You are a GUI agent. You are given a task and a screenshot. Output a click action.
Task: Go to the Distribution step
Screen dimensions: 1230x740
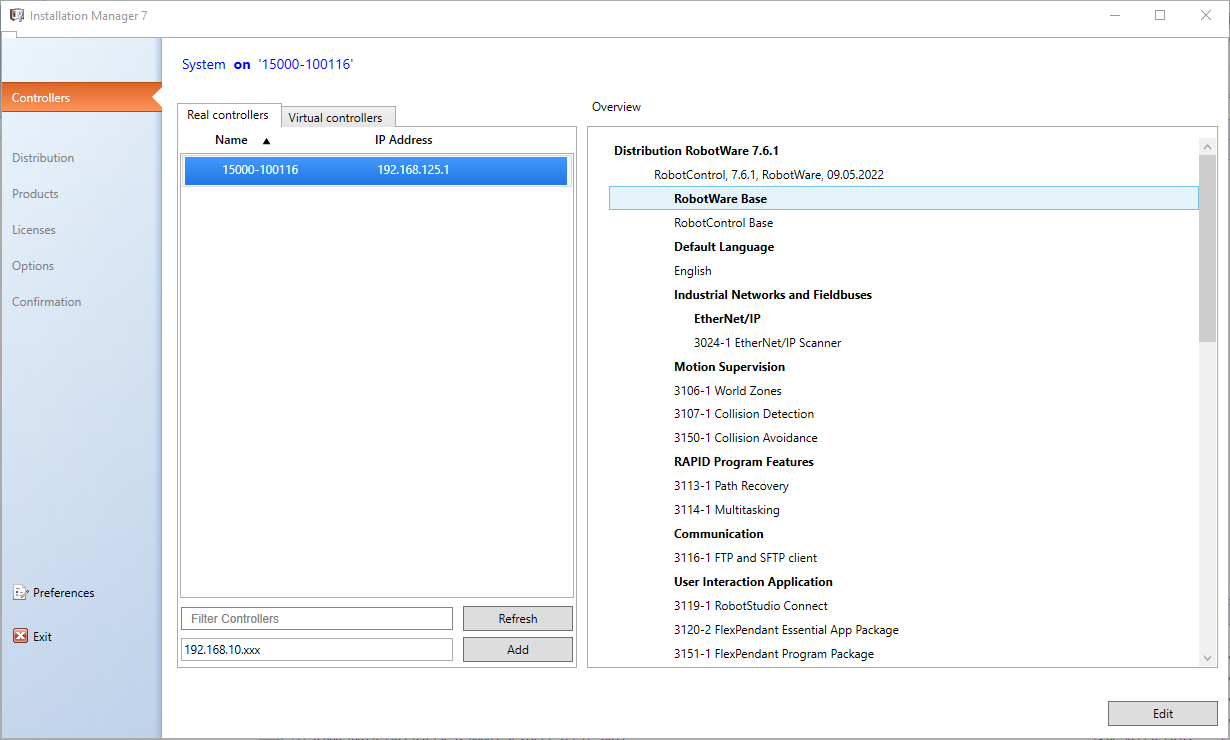click(43, 158)
